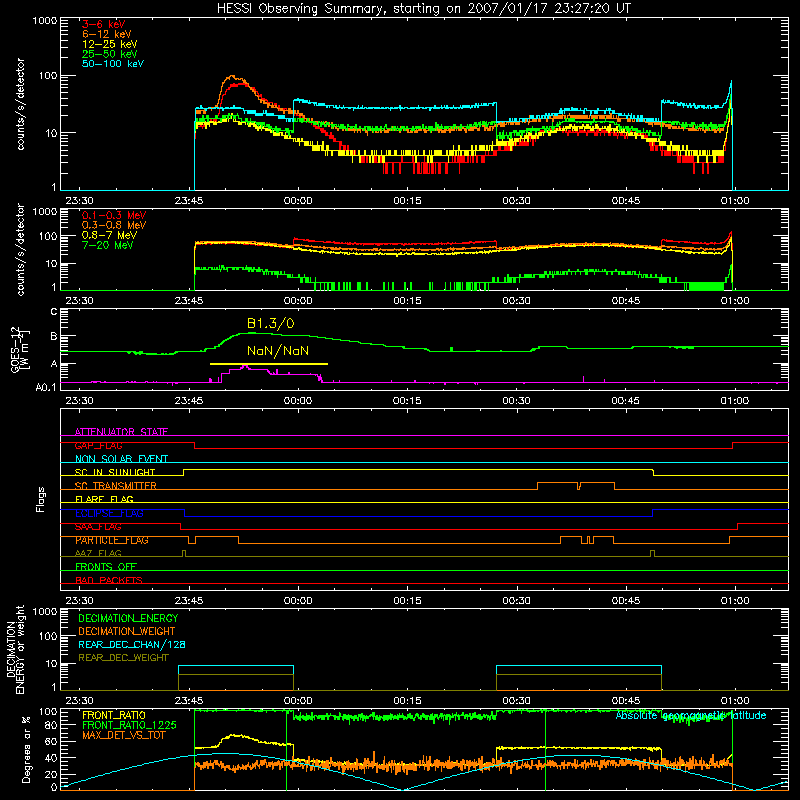Screen dimensions: 800x800
Task: Click the FRONT_RATIO legend entry
Action: coord(114,715)
